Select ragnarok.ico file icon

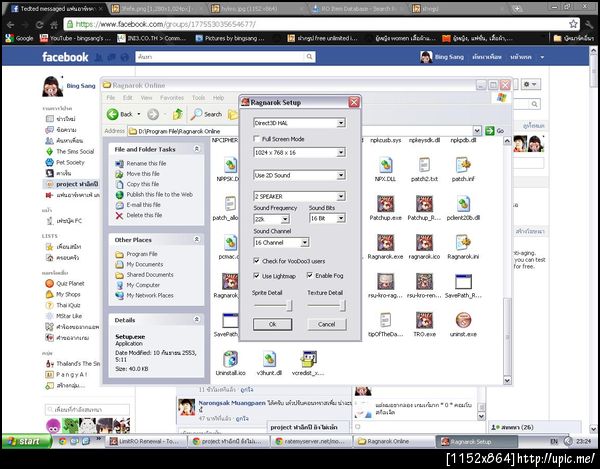coord(424,243)
